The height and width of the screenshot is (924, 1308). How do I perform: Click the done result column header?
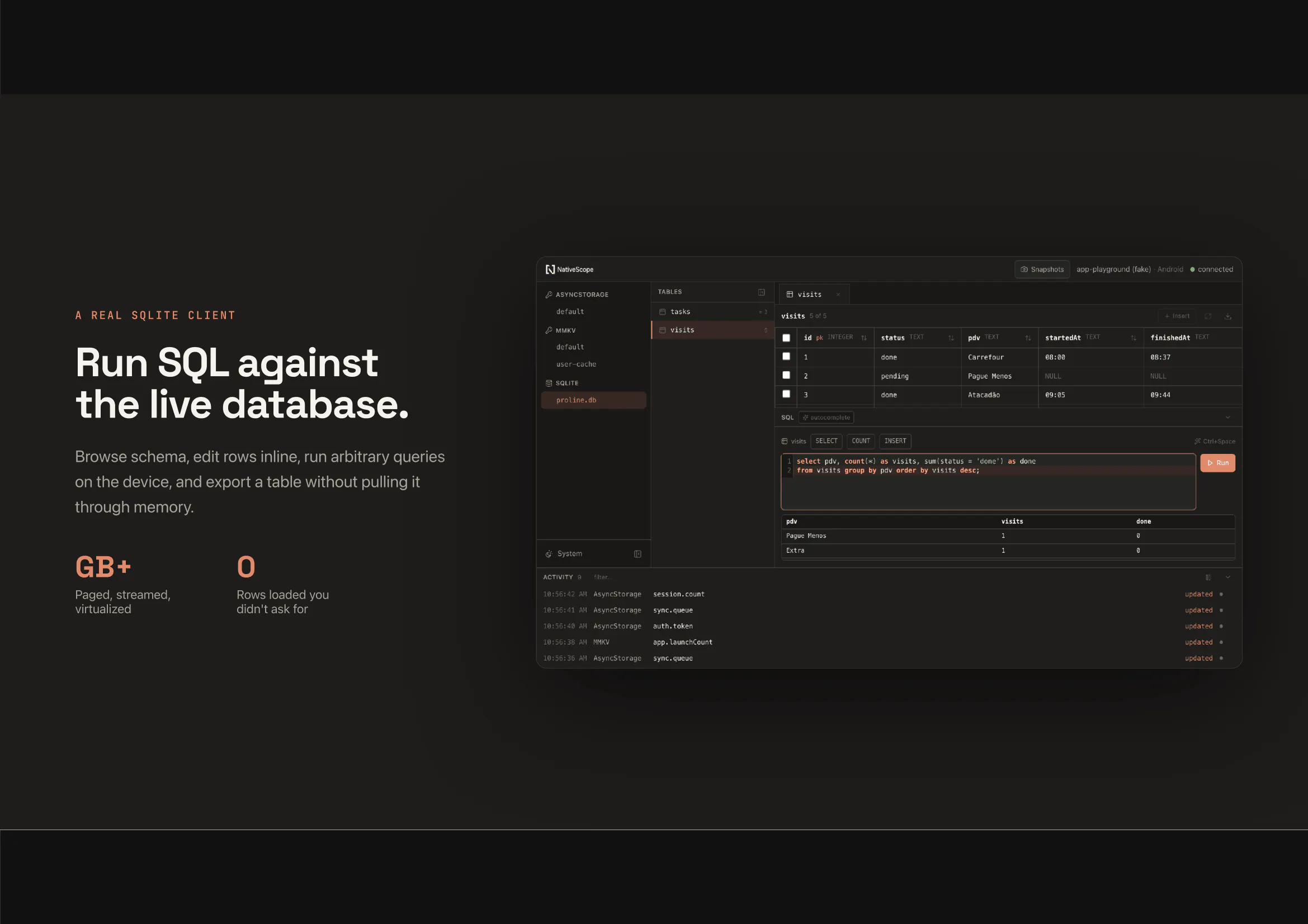coord(1143,522)
